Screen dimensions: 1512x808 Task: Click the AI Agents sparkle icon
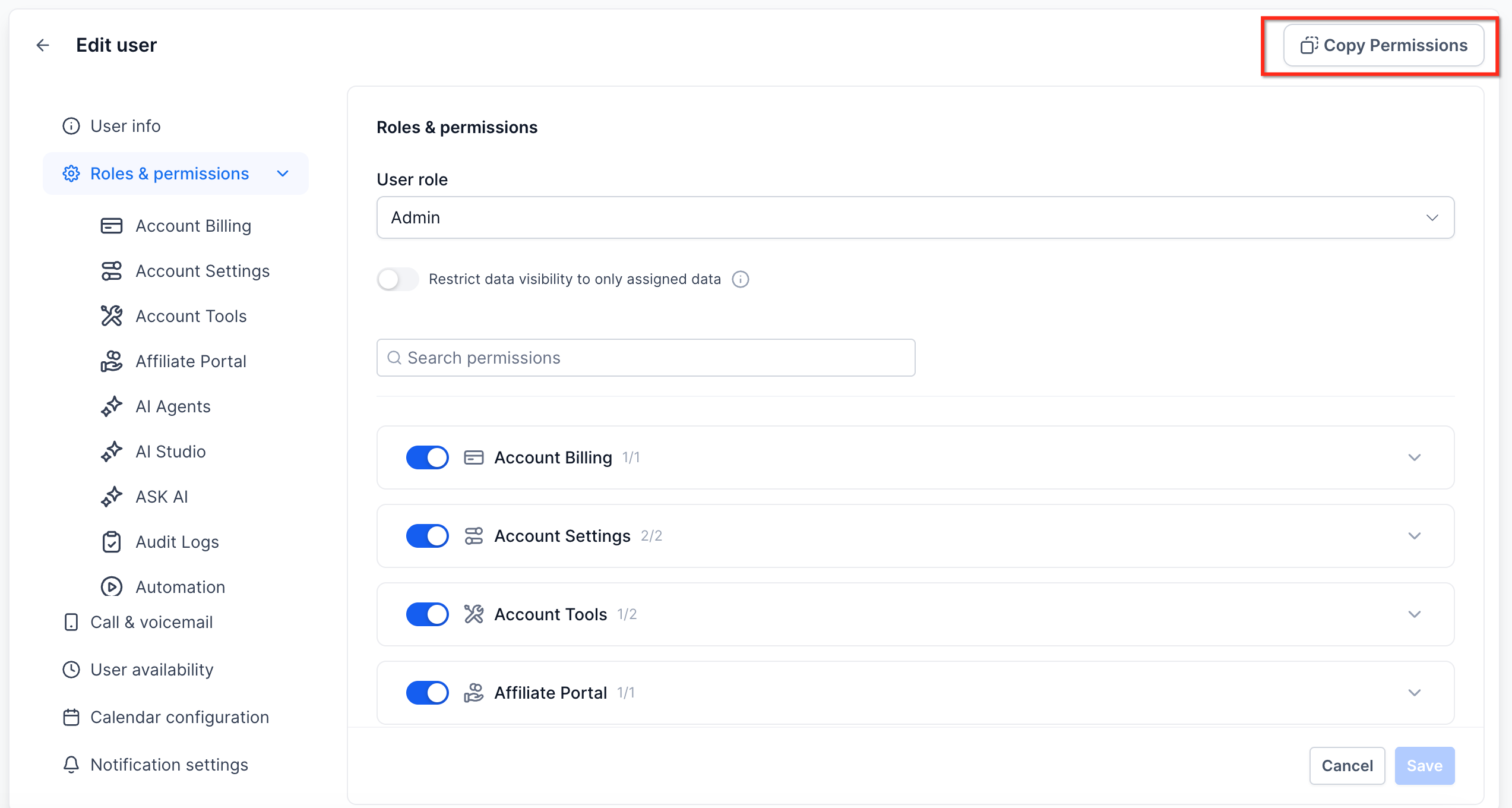point(112,406)
